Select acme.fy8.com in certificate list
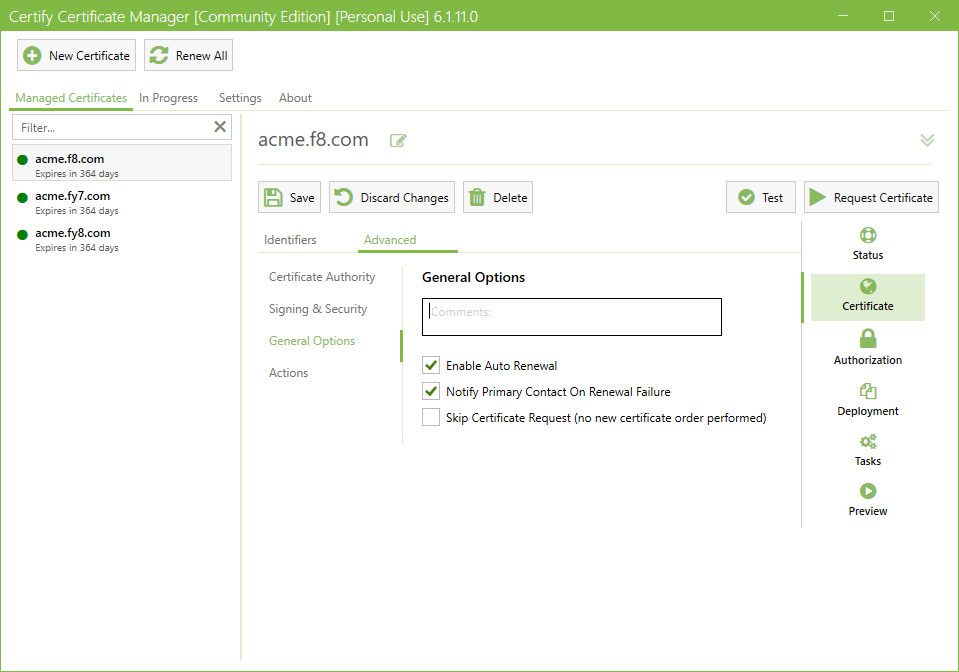The width and height of the screenshot is (959, 672). click(122, 240)
